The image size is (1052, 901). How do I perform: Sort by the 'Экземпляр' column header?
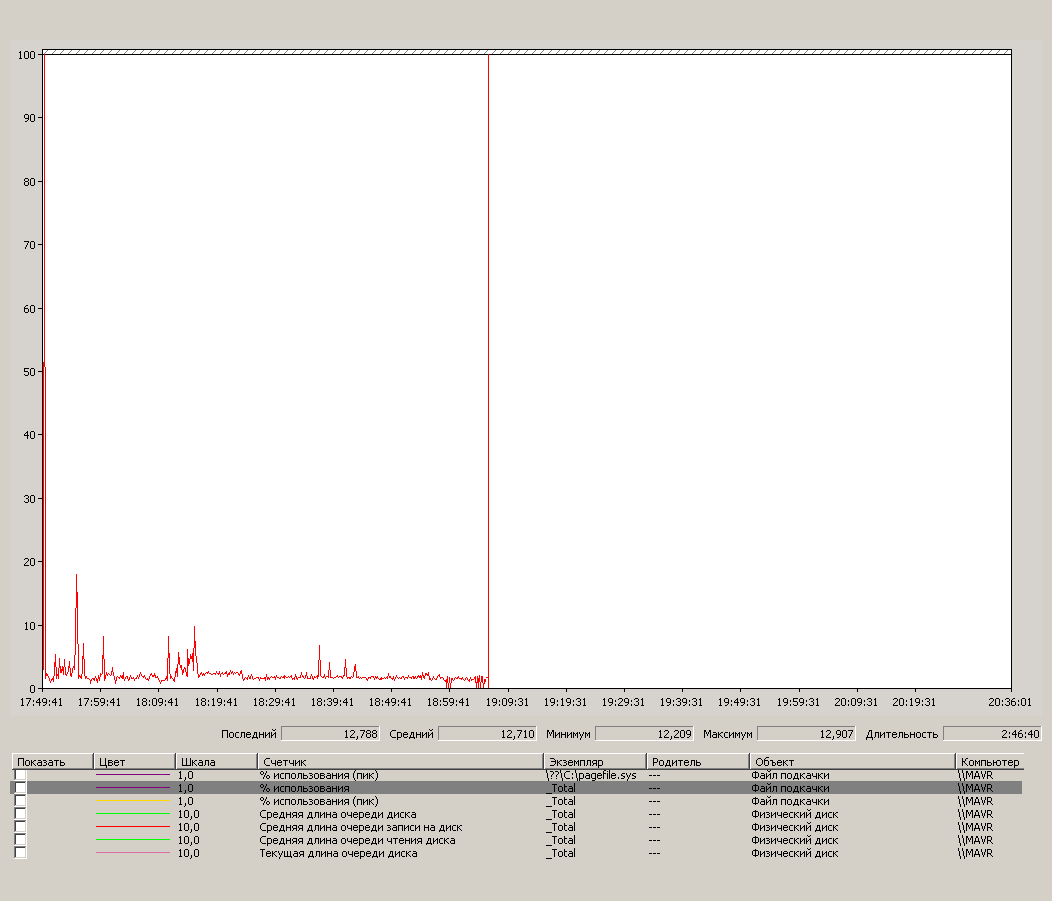pyautogui.click(x=593, y=762)
